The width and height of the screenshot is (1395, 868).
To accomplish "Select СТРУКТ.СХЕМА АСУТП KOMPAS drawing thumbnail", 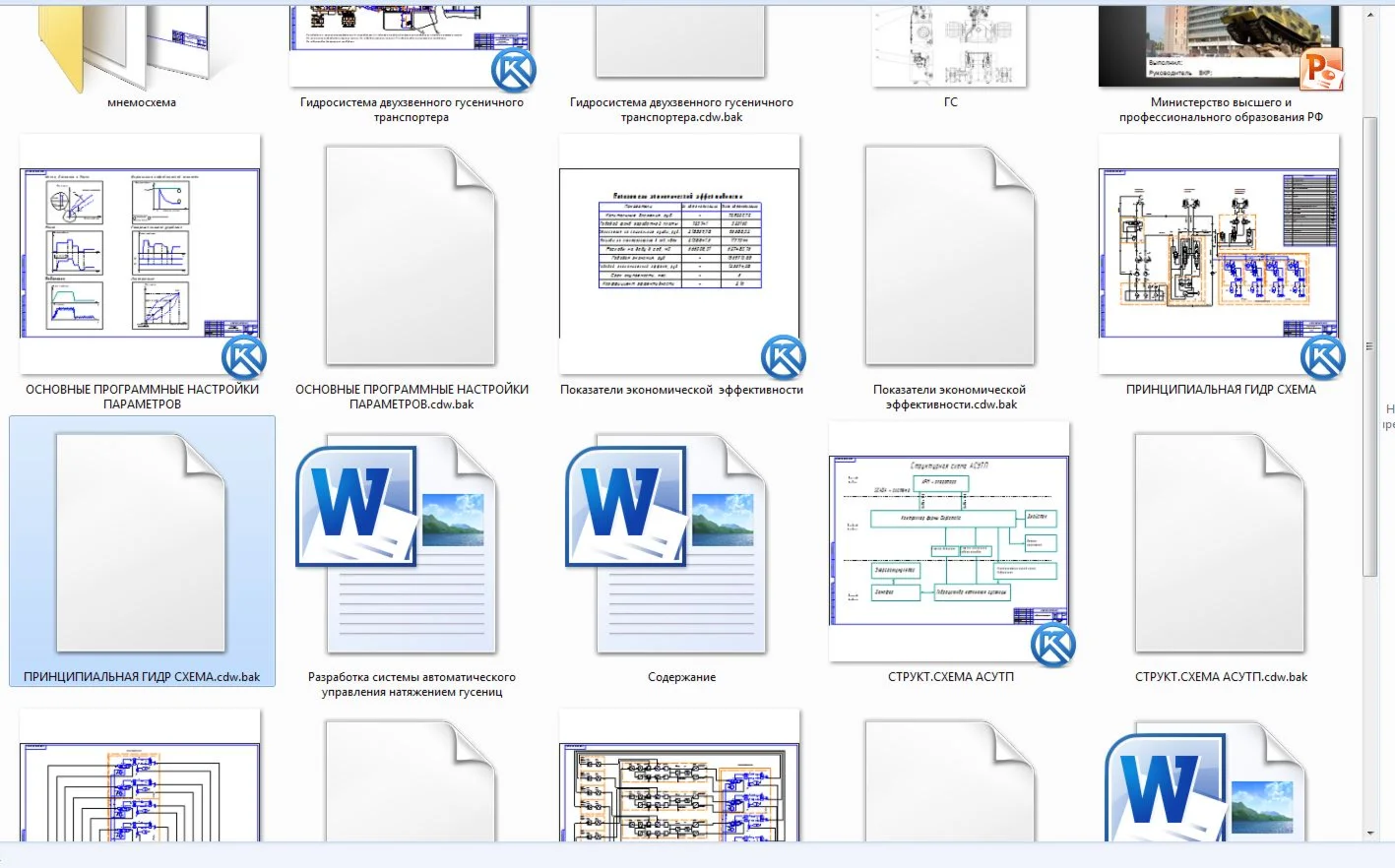I will [950, 542].
